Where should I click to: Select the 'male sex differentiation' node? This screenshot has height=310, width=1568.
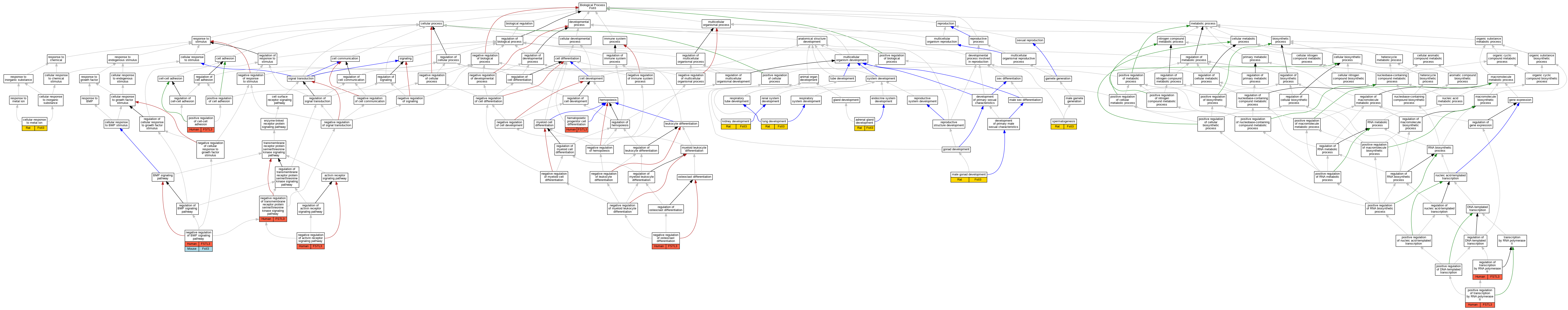pos(1025,100)
